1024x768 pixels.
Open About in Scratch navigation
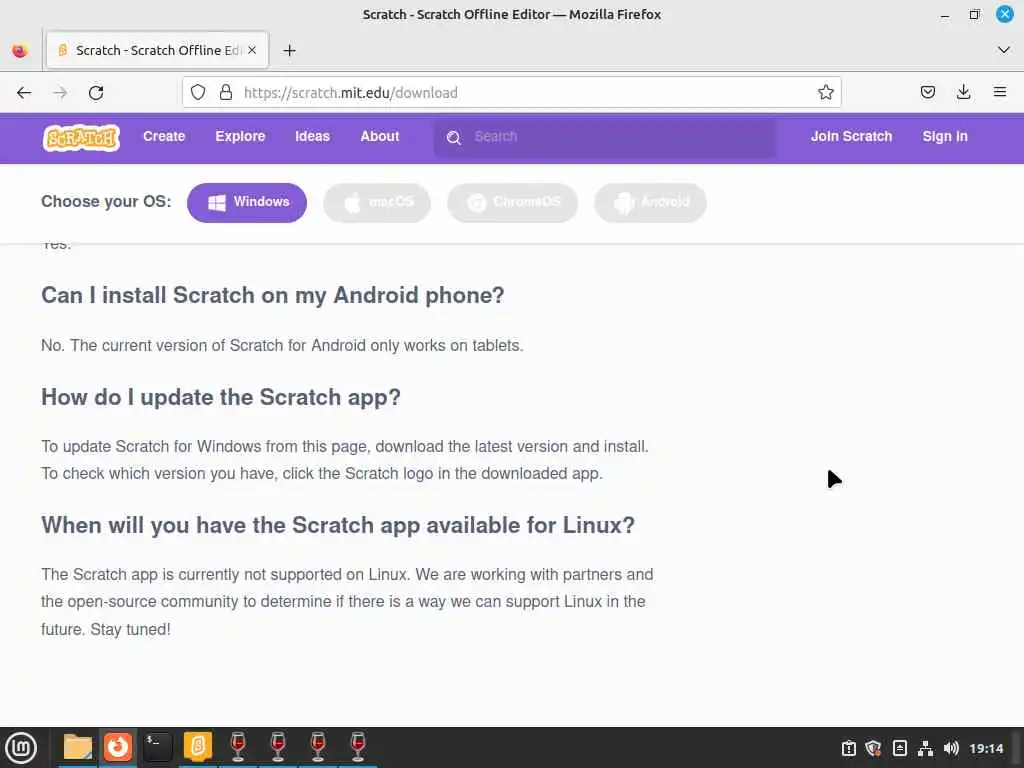[x=379, y=136]
